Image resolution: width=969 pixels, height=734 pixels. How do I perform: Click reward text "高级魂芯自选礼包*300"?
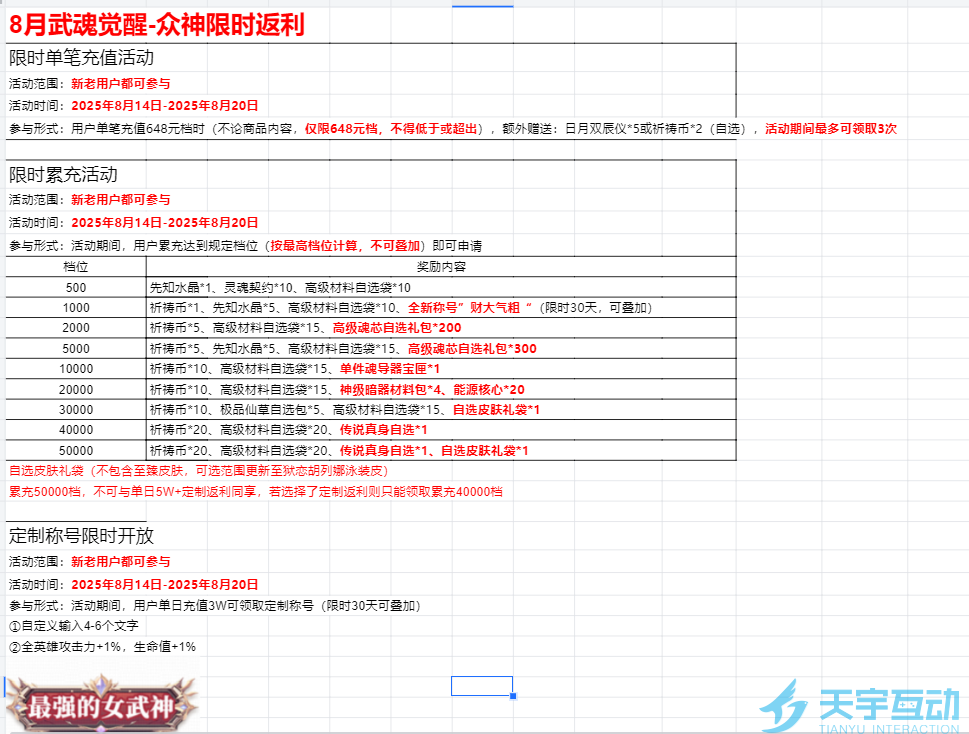click(472, 348)
